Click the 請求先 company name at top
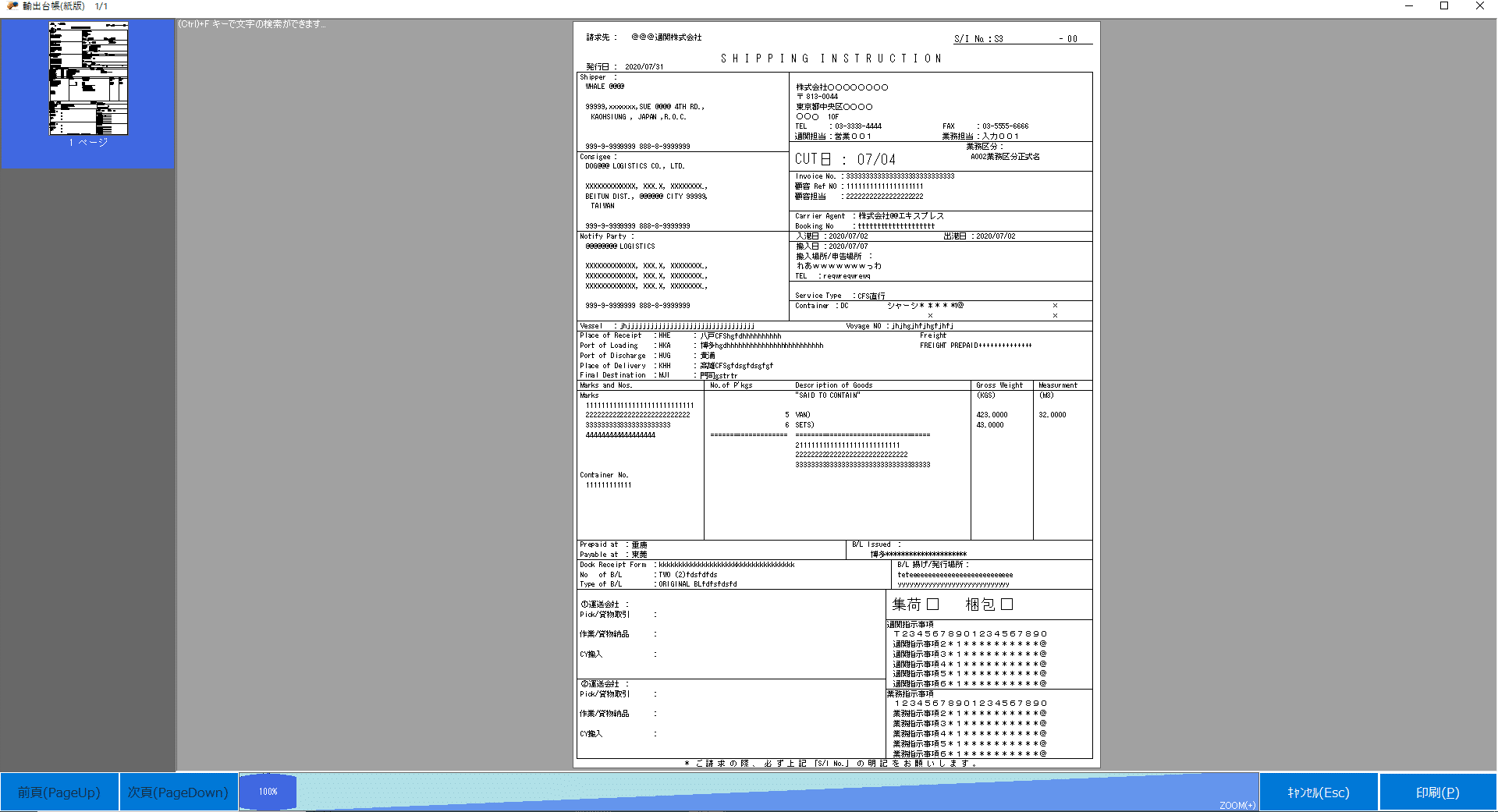Viewport: 1498px width, 812px height. coord(666,37)
